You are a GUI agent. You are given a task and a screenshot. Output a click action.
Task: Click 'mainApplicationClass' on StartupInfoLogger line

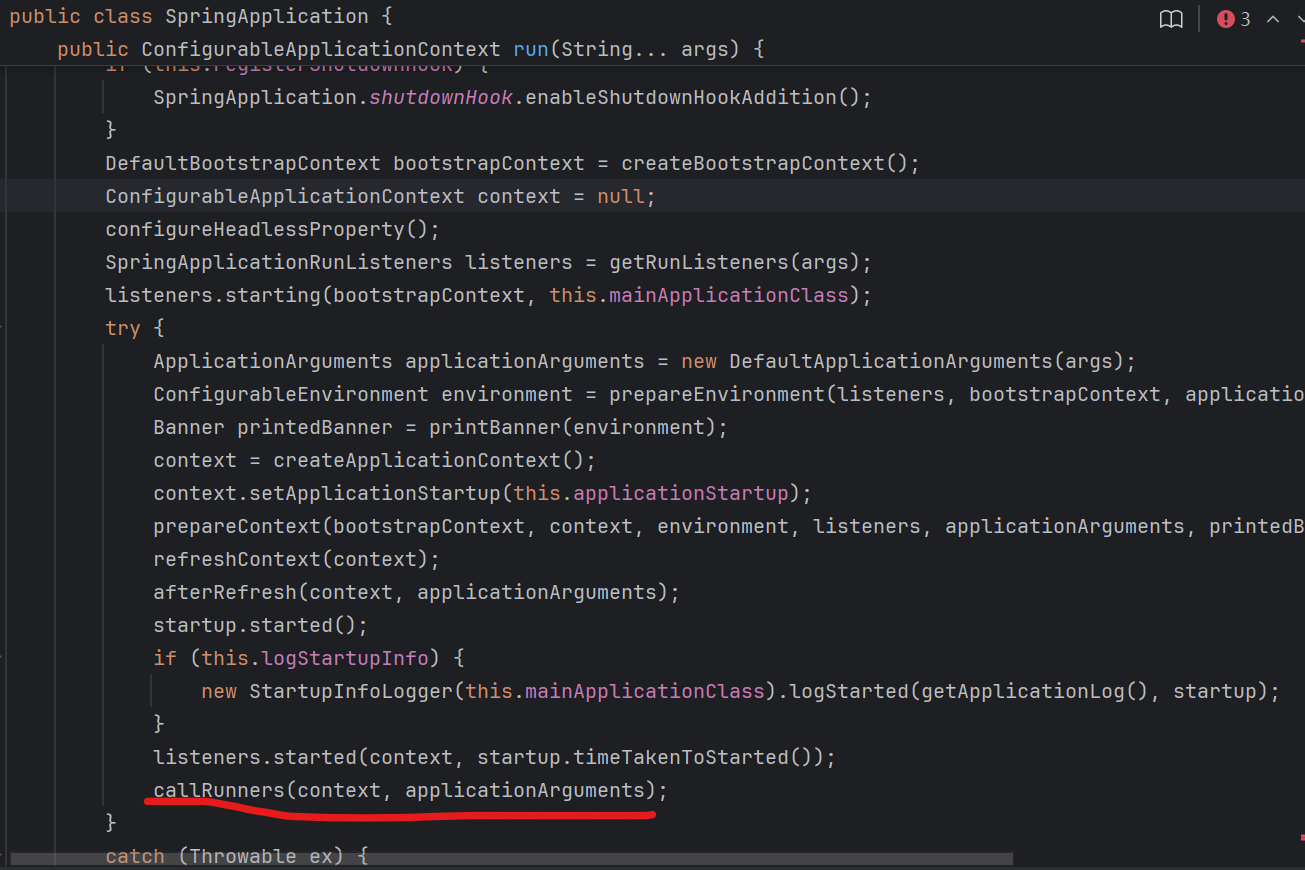click(x=645, y=691)
